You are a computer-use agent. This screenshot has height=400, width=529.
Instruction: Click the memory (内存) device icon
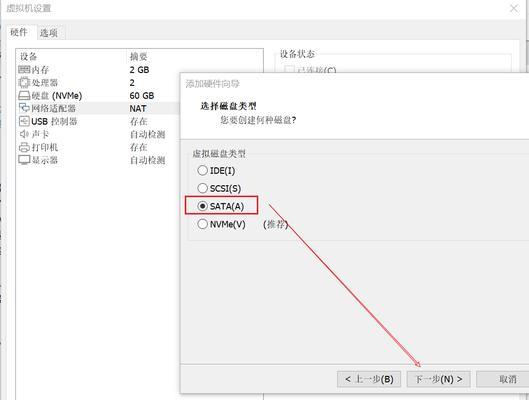pyautogui.click(x=24, y=69)
